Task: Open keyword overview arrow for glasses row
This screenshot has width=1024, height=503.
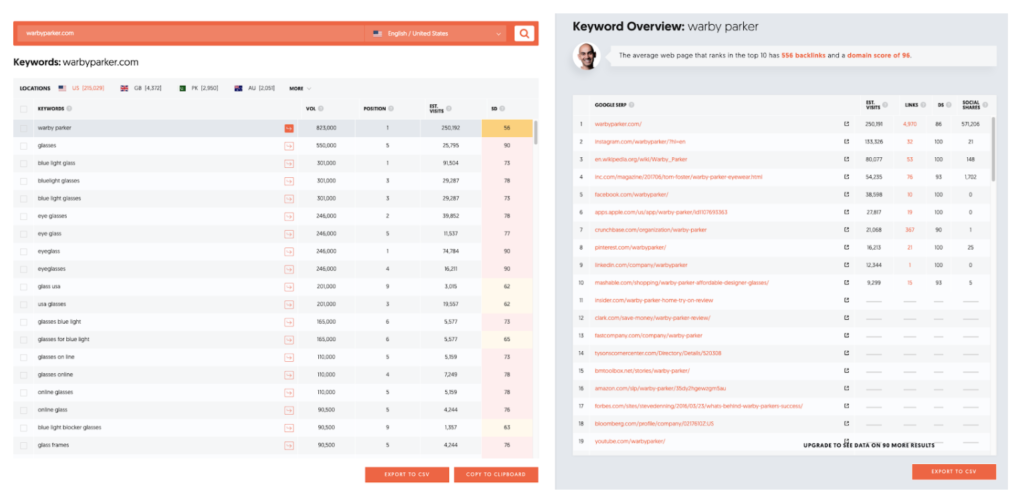Action: pyautogui.click(x=289, y=146)
